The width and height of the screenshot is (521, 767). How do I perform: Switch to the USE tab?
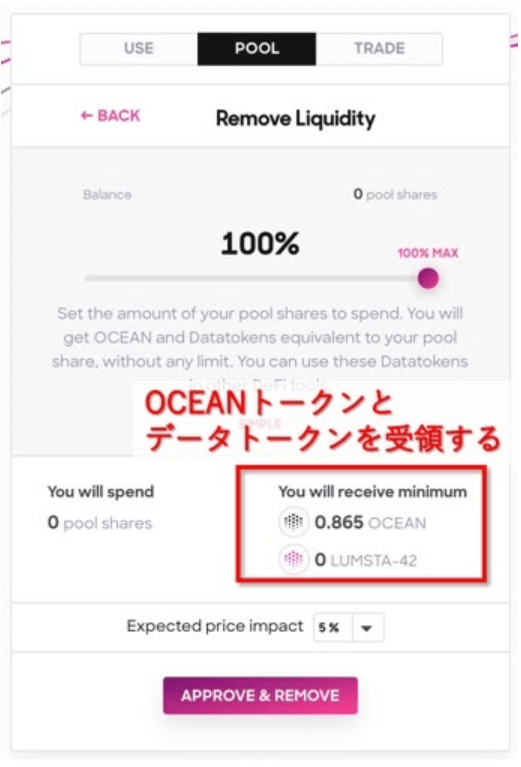tap(139, 48)
